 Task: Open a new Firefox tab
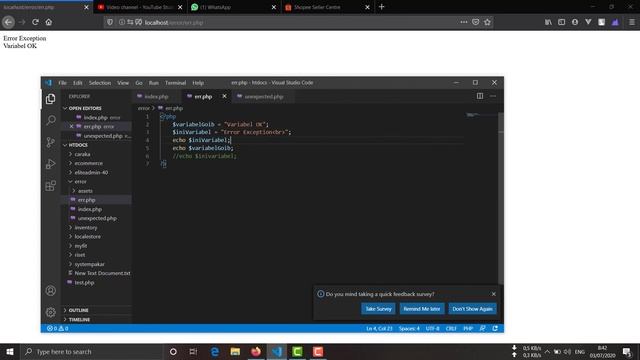click(x=381, y=7)
